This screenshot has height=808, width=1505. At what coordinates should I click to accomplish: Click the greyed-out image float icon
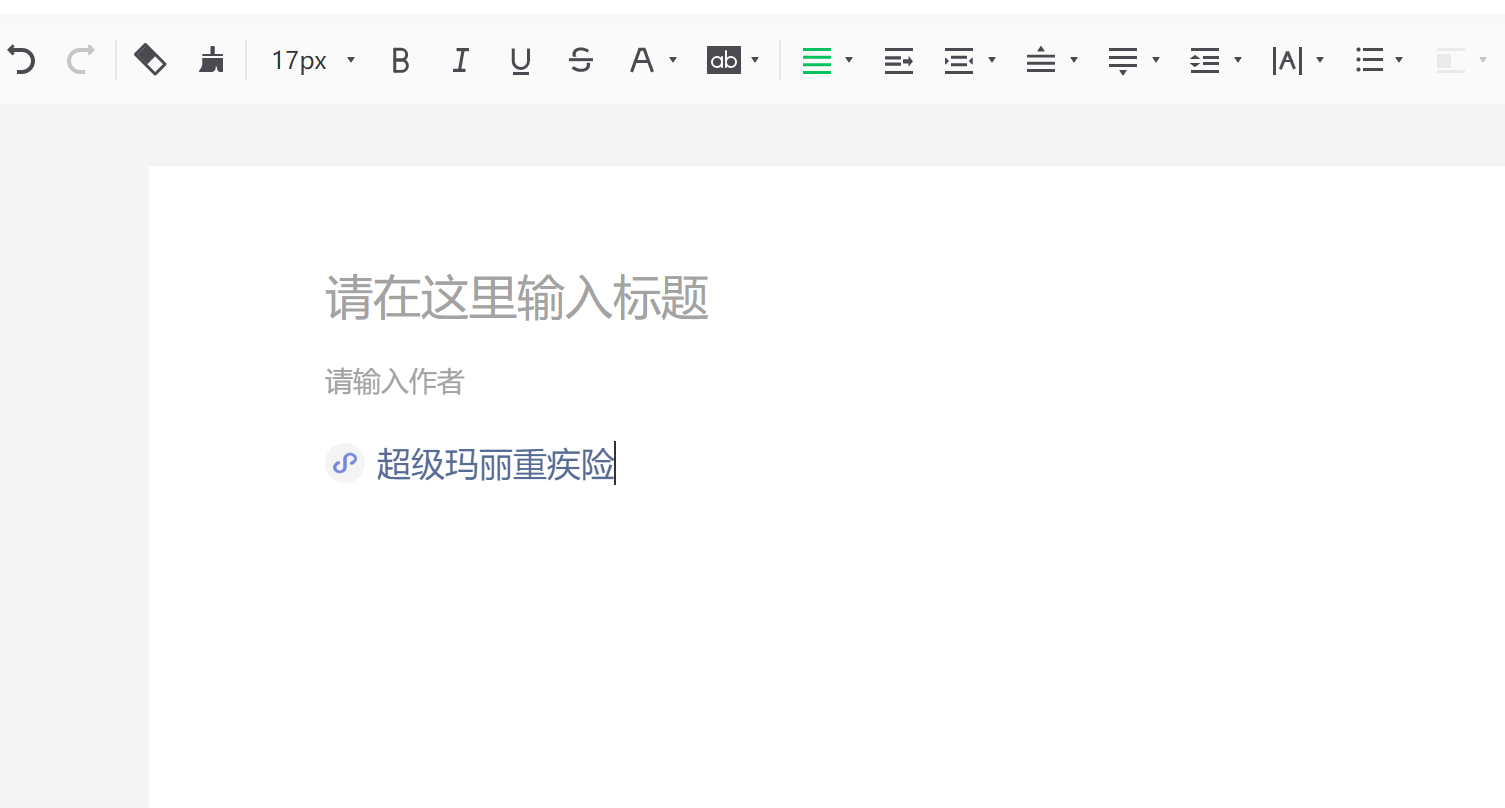pos(1450,61)
